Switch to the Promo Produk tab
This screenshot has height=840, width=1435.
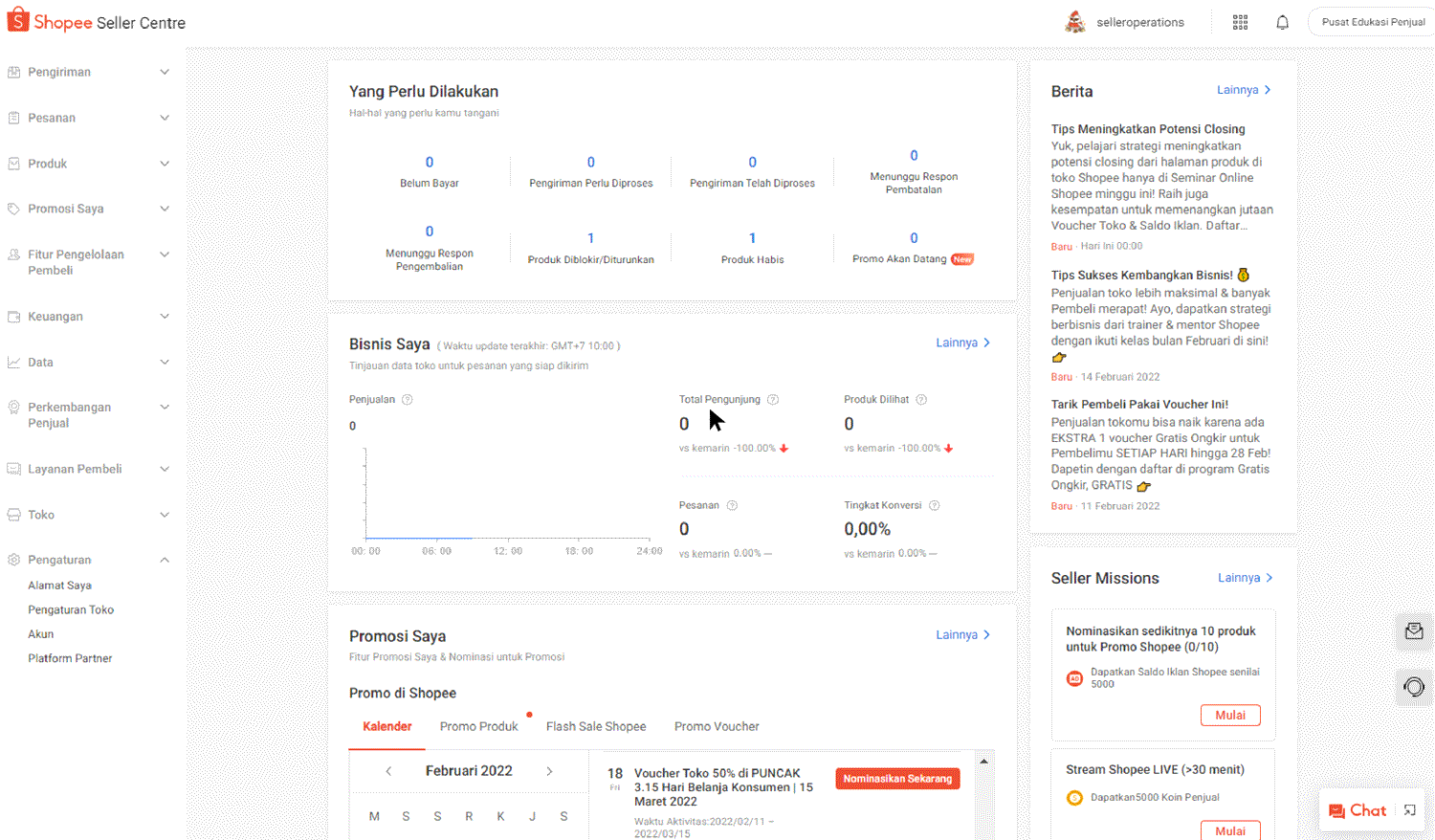coord(478,726)
